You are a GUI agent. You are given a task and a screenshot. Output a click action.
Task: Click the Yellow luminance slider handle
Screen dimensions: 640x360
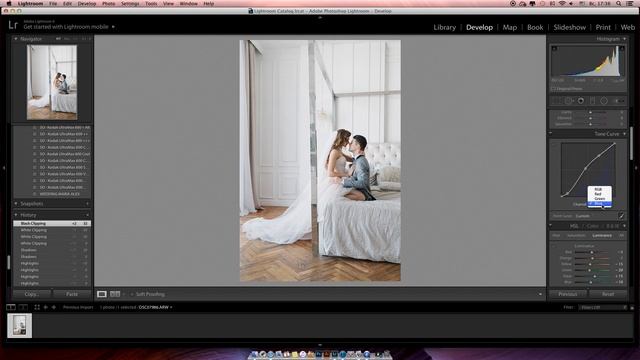590,264
